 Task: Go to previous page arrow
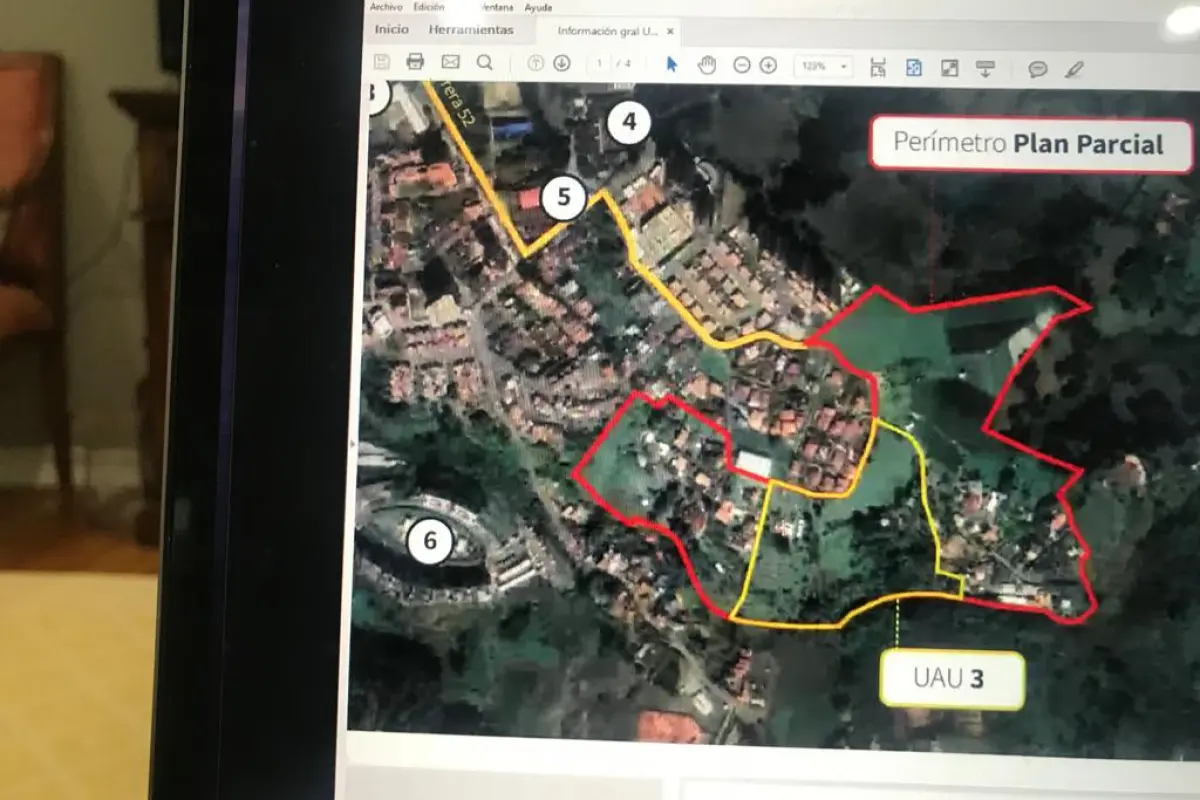(536, 63)
